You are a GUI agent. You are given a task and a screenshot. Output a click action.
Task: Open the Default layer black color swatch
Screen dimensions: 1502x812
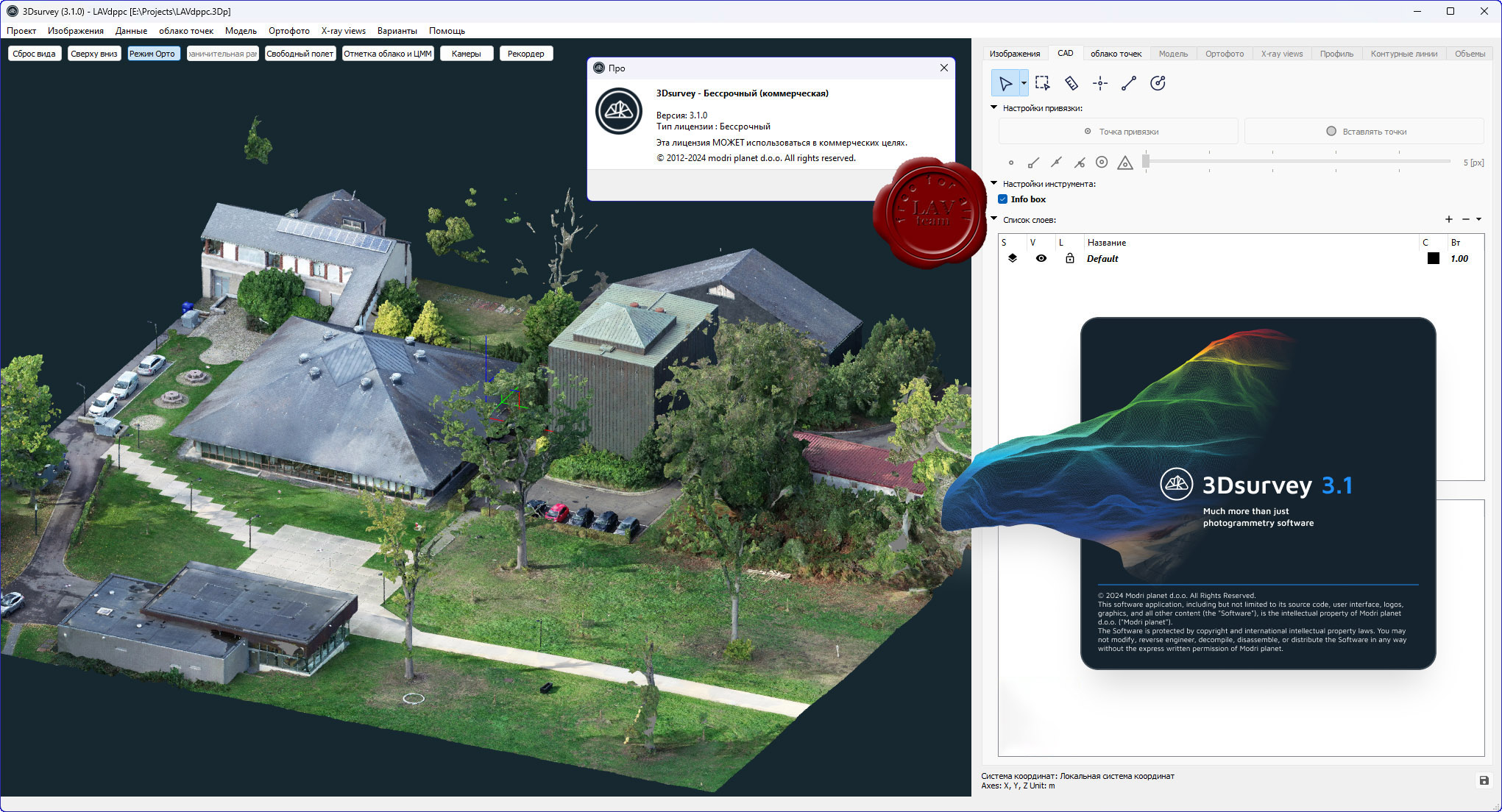pos(1434,258)
